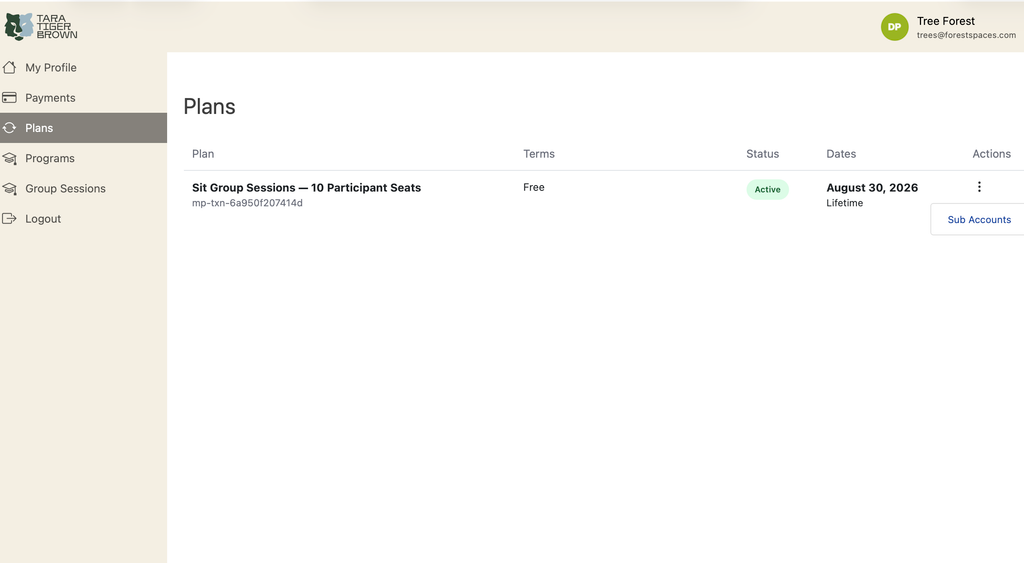Image resolution: width=1024 pixels, height=563 pixels.
Task: Click the Lifetime text under the date
Action: 844,203
